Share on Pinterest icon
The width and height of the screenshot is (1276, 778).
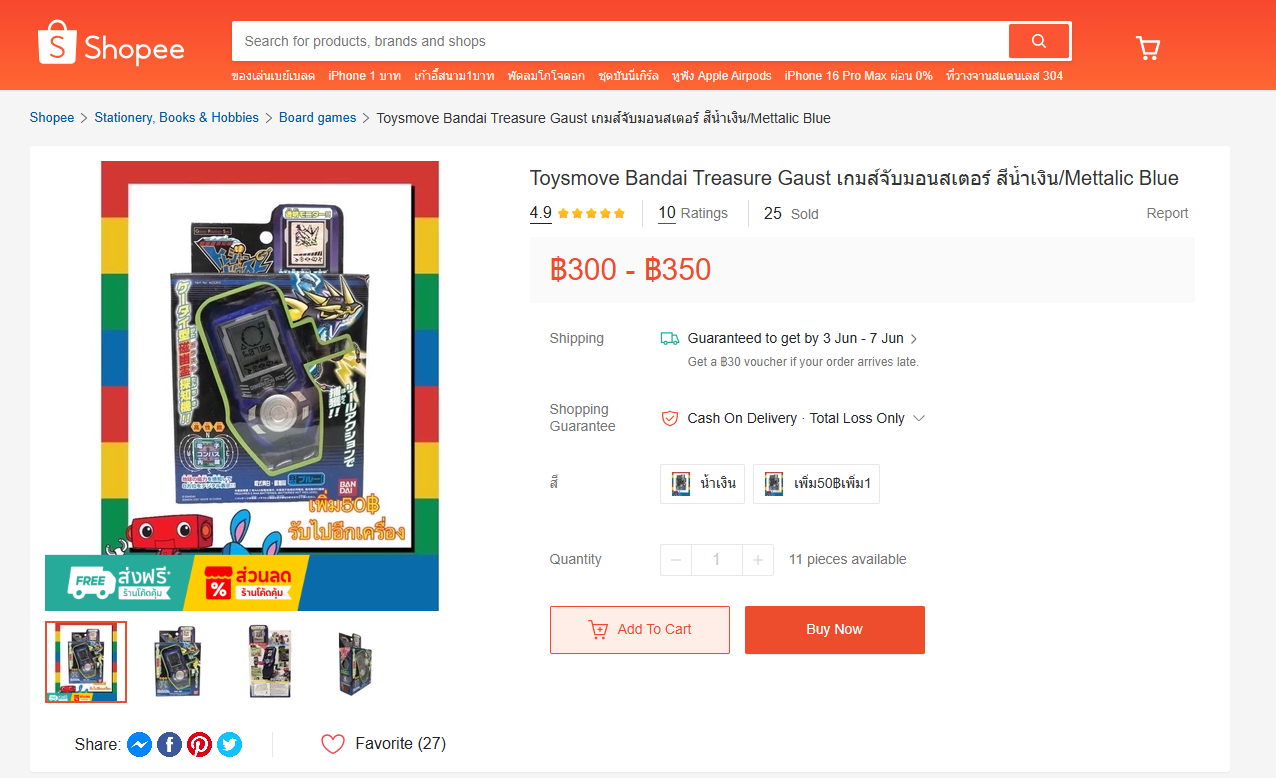(200, 744)
